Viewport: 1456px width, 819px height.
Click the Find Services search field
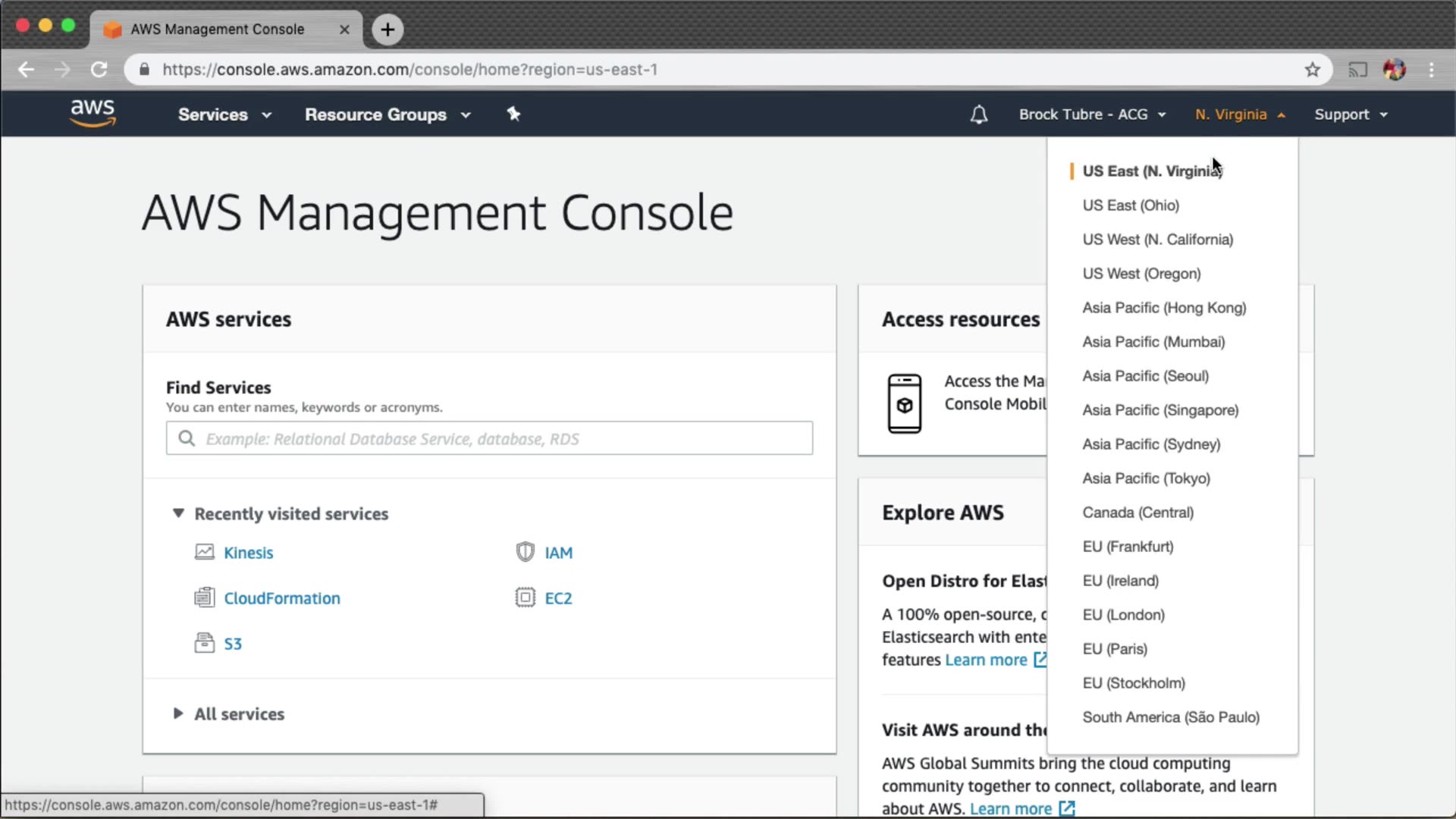click(x=489, y=438)
